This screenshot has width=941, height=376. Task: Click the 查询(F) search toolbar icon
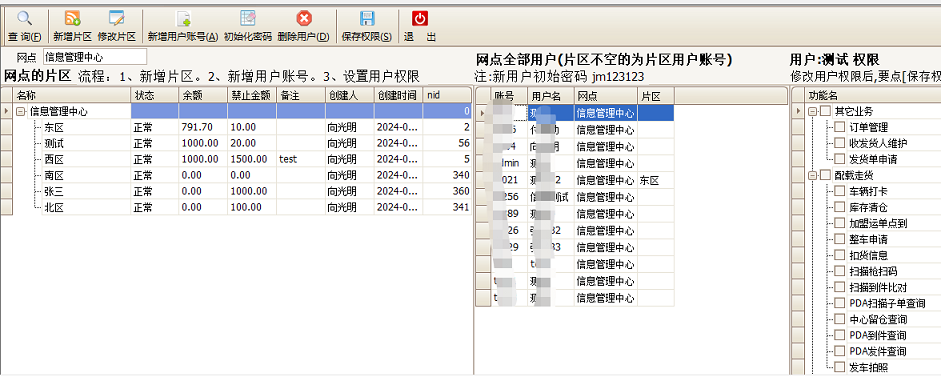click(25, 18)
